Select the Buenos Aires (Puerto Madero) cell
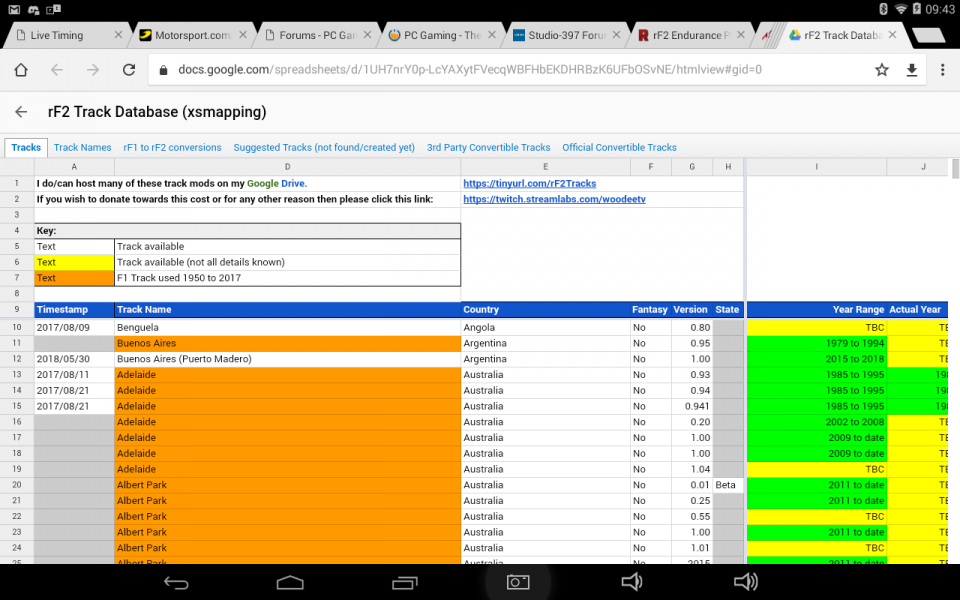Screen dimensions: 960x600 (x=287, y=359)
